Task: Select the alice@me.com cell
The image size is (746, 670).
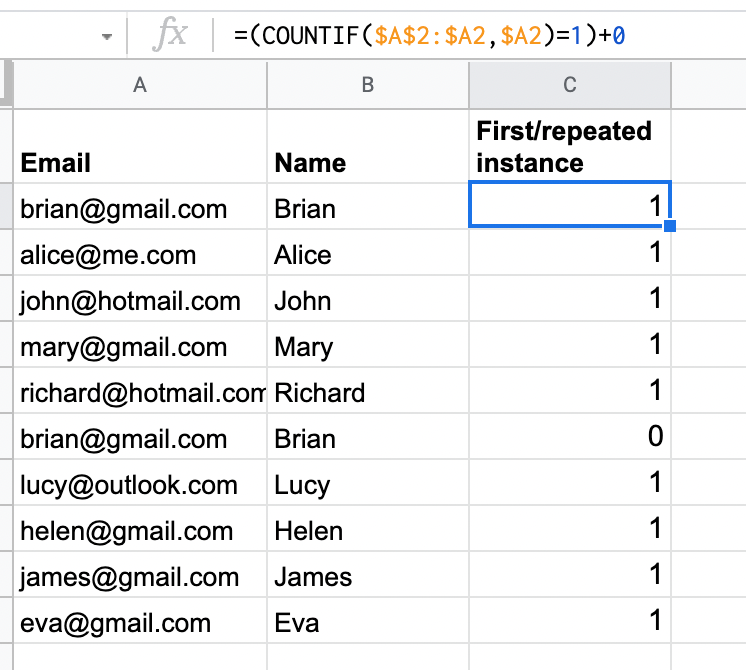Action: [x=140, y=253]
